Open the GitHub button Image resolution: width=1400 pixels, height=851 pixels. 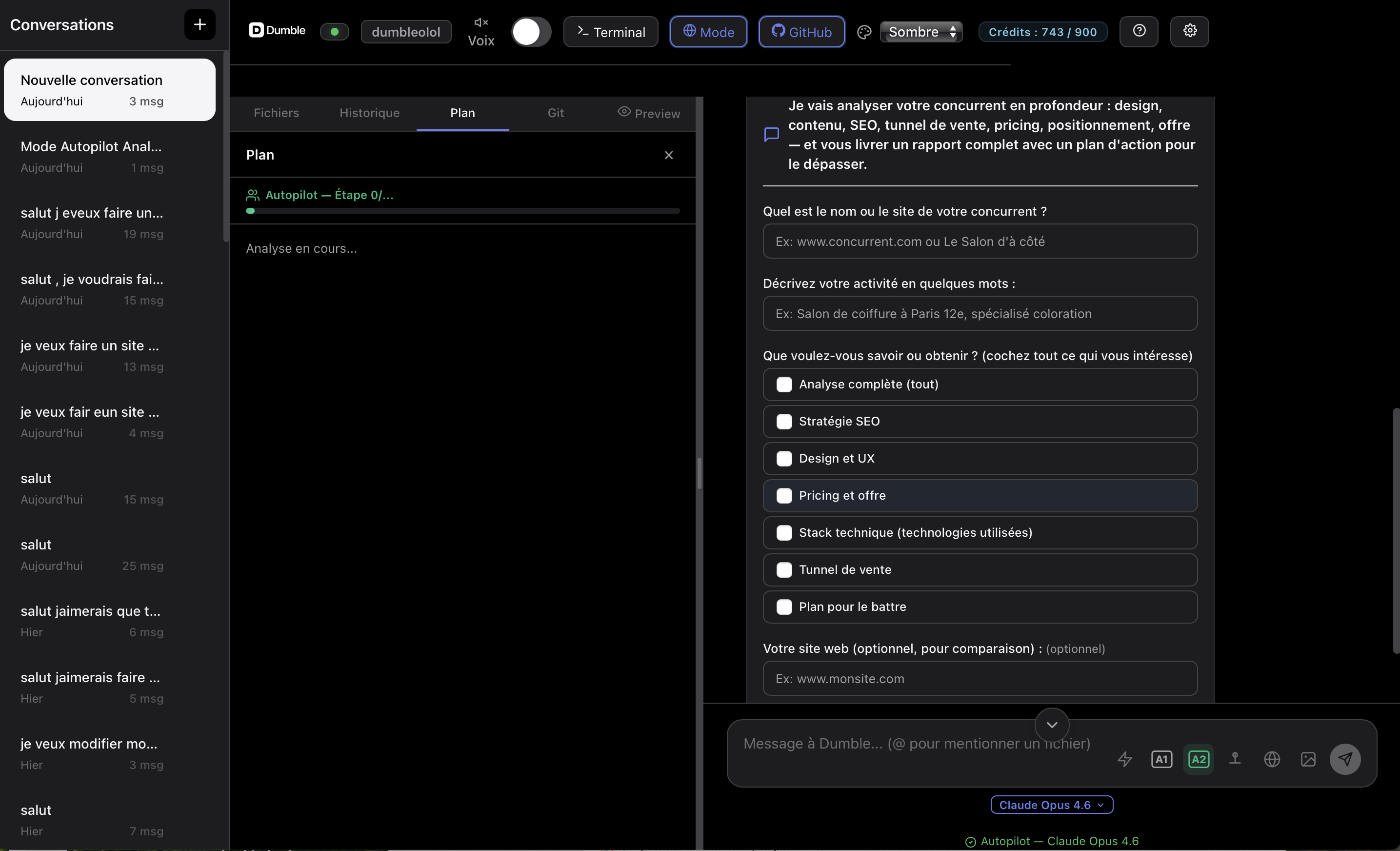801,32
